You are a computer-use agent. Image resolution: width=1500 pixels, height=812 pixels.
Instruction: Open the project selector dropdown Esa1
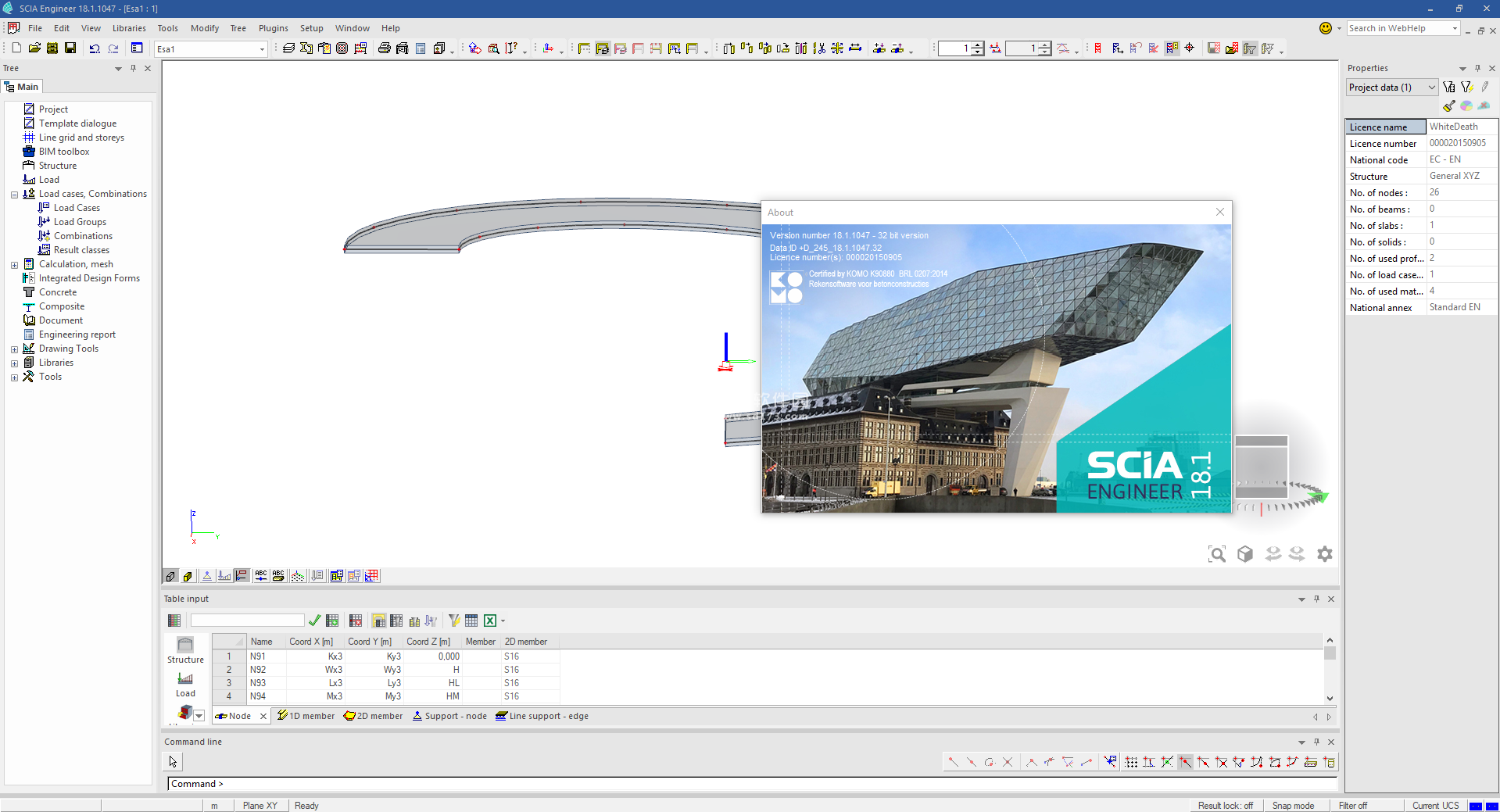tap(211, 49)
